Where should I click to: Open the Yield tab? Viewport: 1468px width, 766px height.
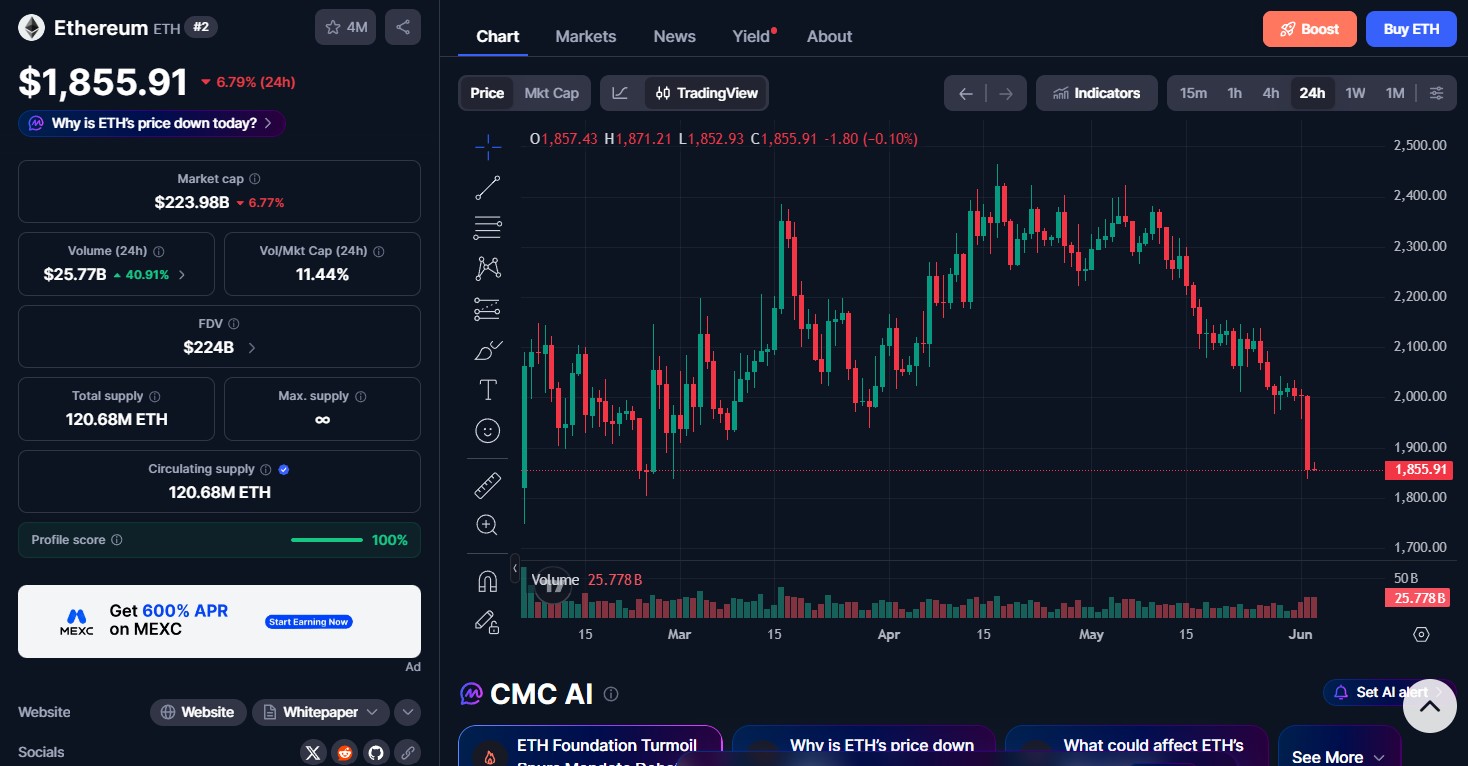click(752, 36)
